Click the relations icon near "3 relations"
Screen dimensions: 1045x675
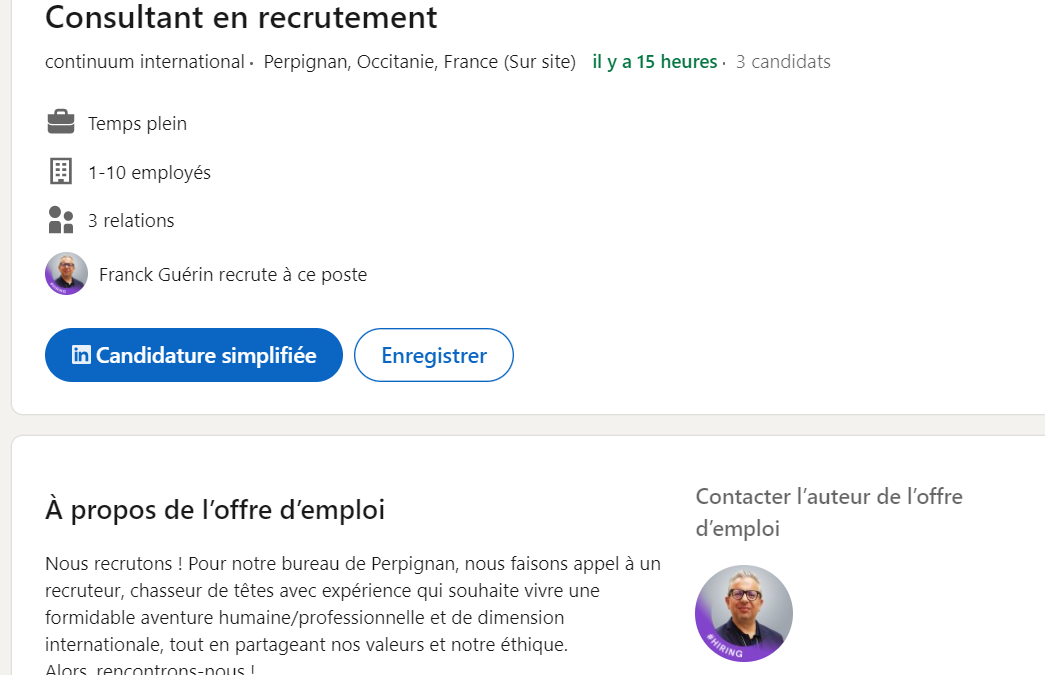coord(60,218)
